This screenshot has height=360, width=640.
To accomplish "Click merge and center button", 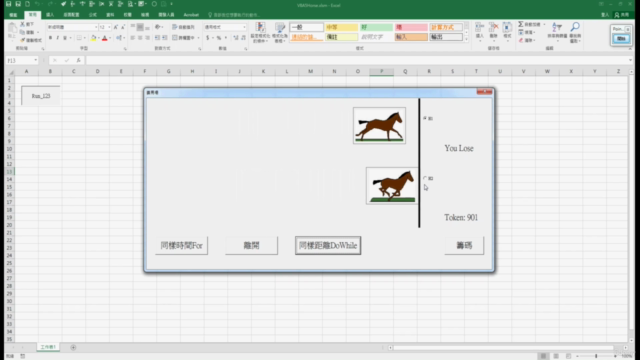I will pyautogui.click(x=184, y=38).
